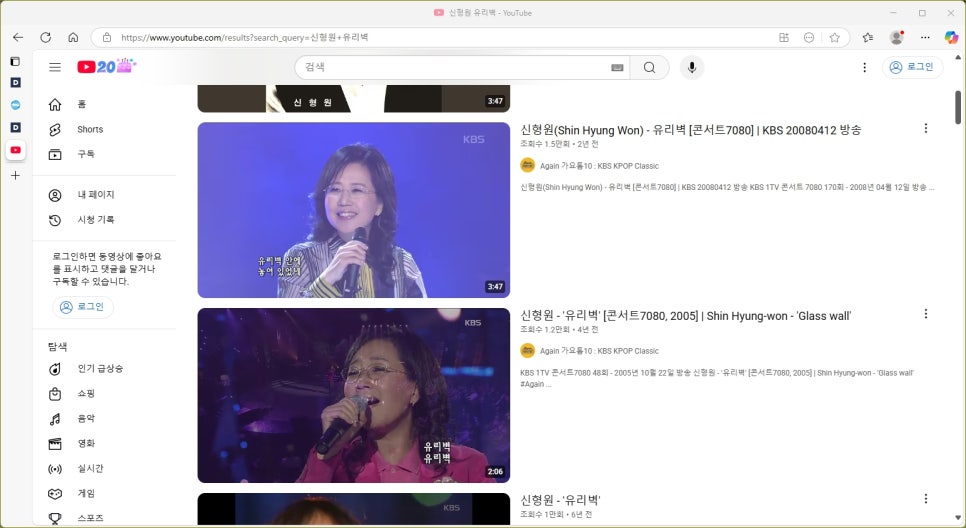Open the favorites list icon
966x528 pixels.
click(x=867, y=38)
